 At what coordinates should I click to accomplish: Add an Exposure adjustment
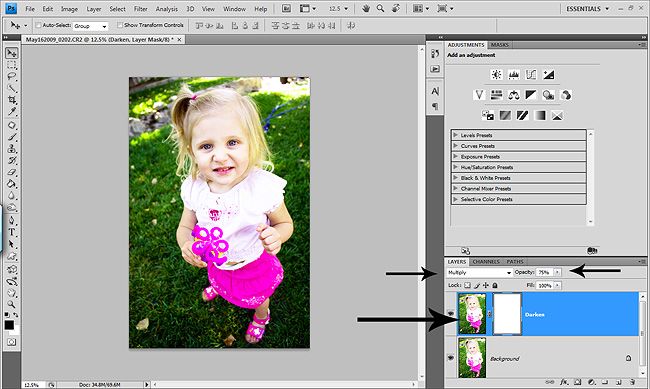548,75
